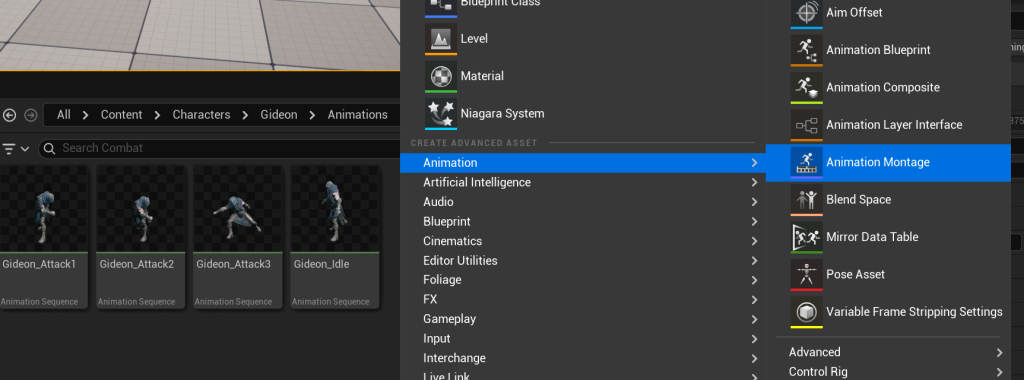Image resolution: width=1024 pixels, height=380 pixels.
Task: Select the Gideon_Attack2 animation thumbnail
Action: pyautogui.click(x=140, y=209)
